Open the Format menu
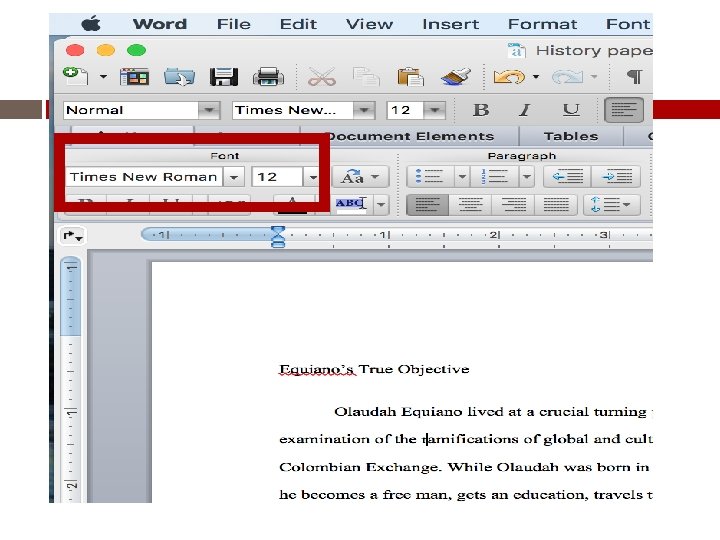 tap(542, 24)
